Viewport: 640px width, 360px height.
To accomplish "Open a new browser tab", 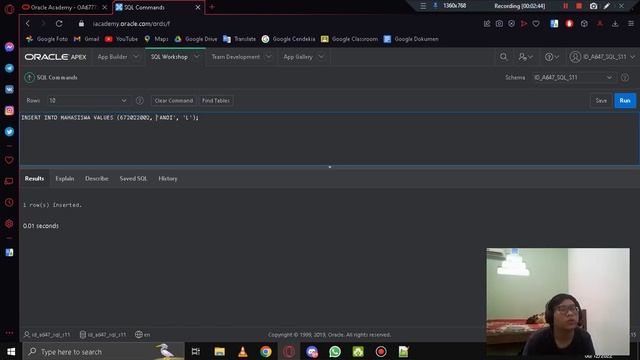I will (212, 7).
